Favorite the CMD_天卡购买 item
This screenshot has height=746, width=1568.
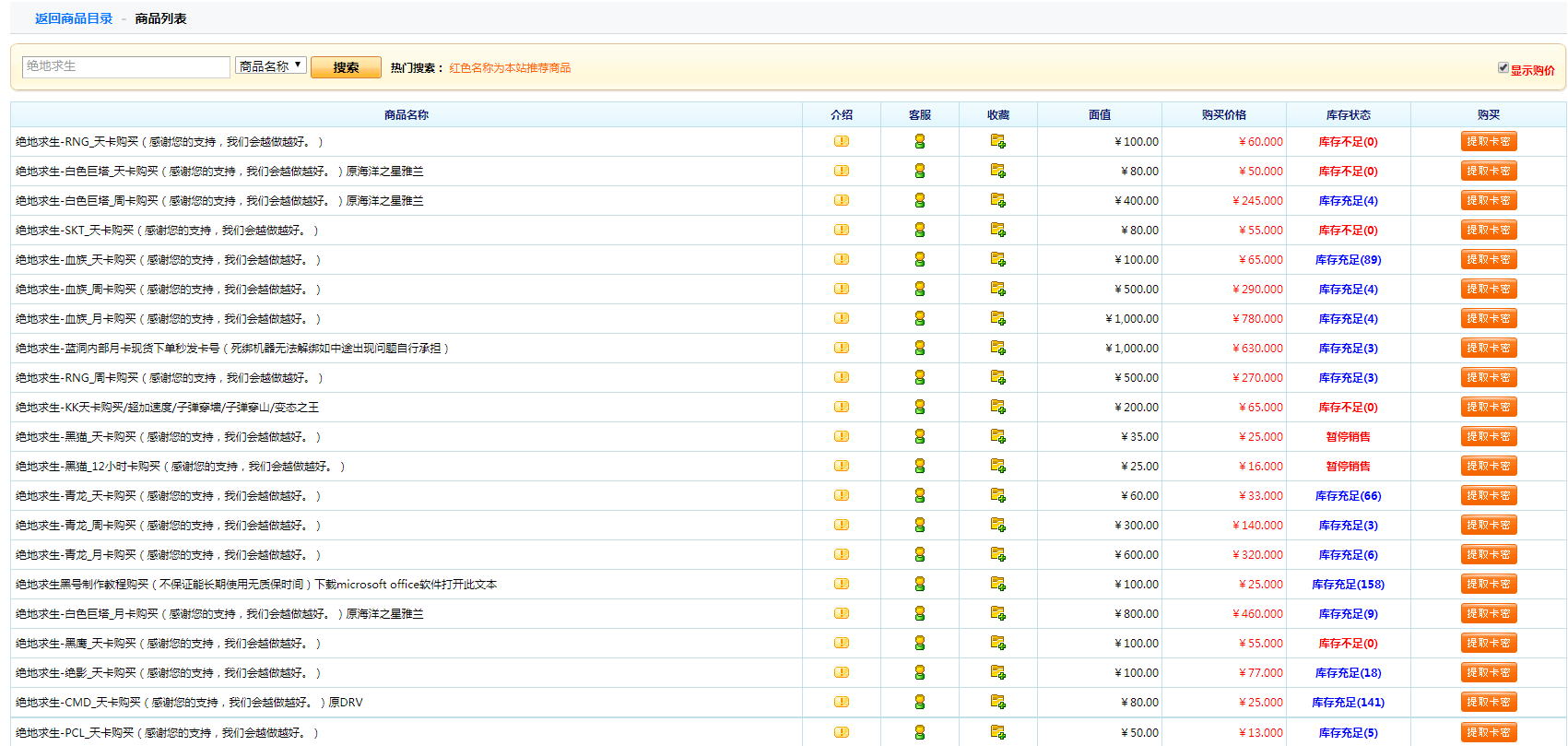coord(997,702)
